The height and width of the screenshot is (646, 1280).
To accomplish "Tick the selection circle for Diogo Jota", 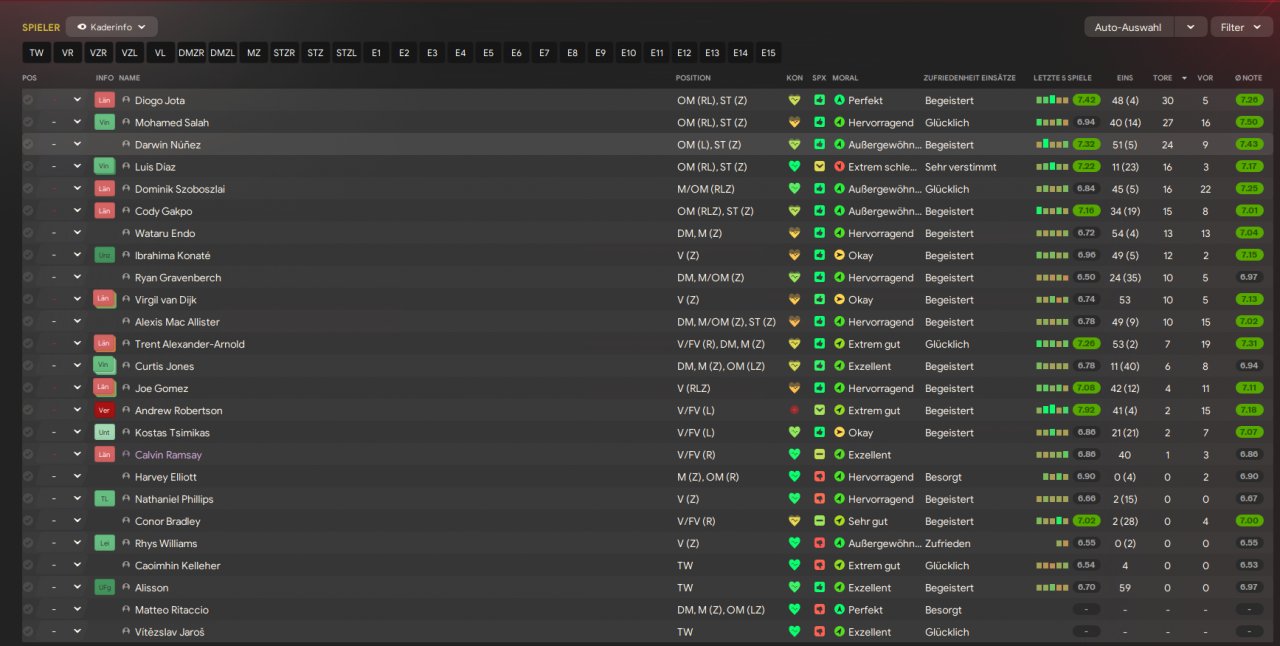I will coord(28,100).
